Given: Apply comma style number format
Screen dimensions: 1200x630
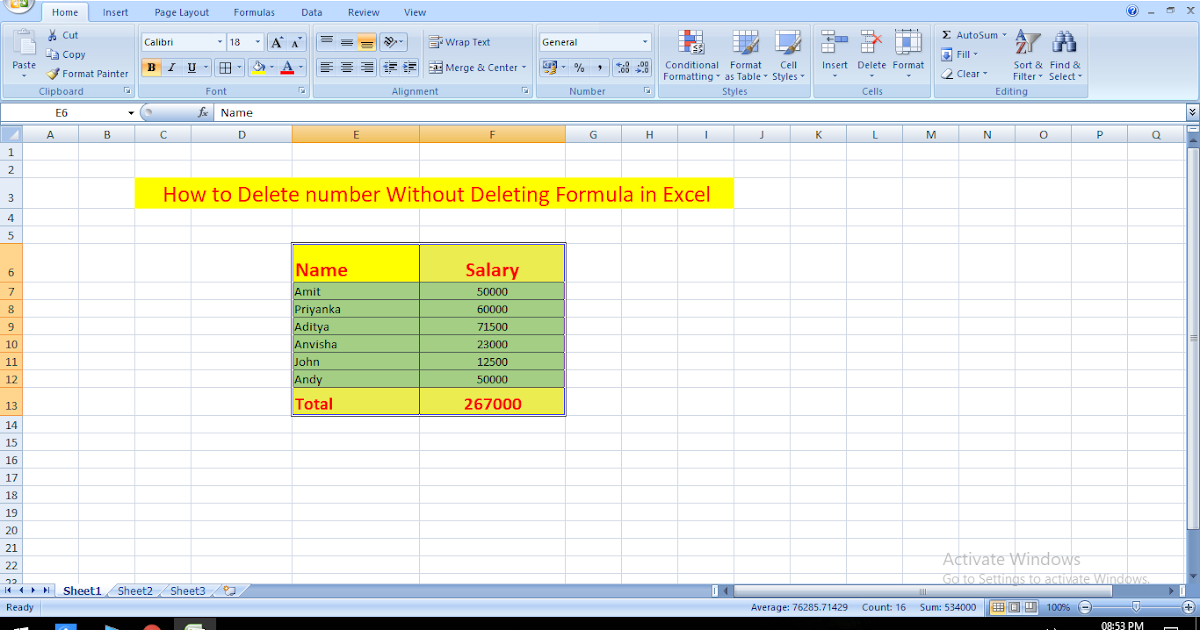Looking at the screenshot, I should pyautogui.click(x=600, y=67).
